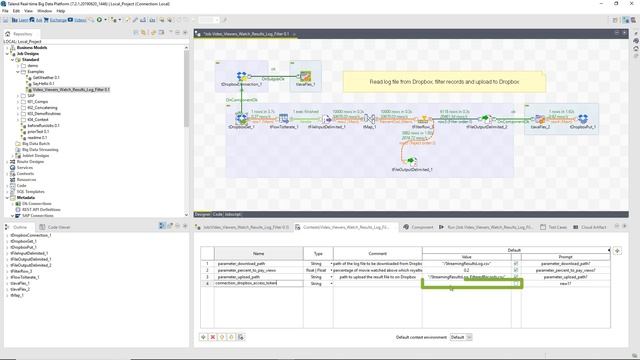Screen dimensions: 640x360
Task: Select the tJavaFlex_1 component icon
Action: tap(305, 76)
